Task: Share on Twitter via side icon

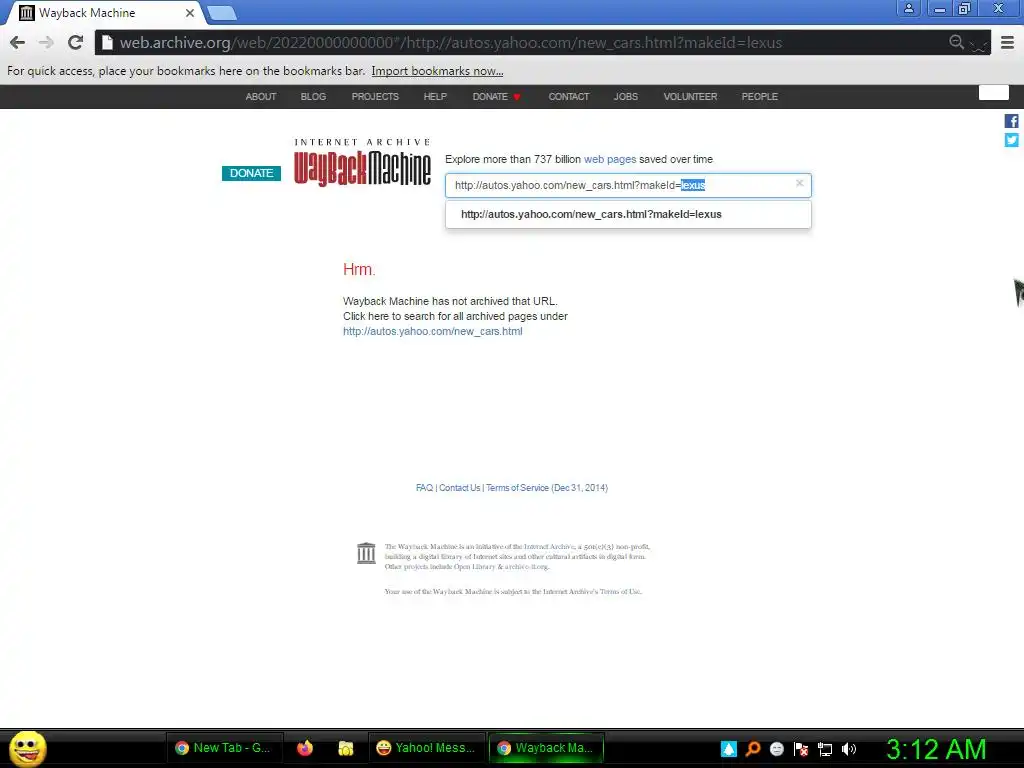Action: (1012, 140)
